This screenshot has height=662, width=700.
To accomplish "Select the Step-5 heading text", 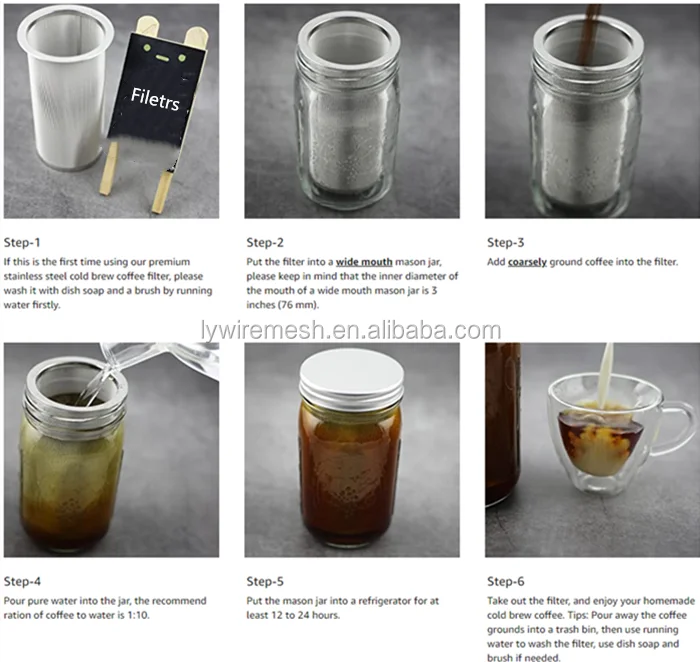I will click(x=265, y=581).
